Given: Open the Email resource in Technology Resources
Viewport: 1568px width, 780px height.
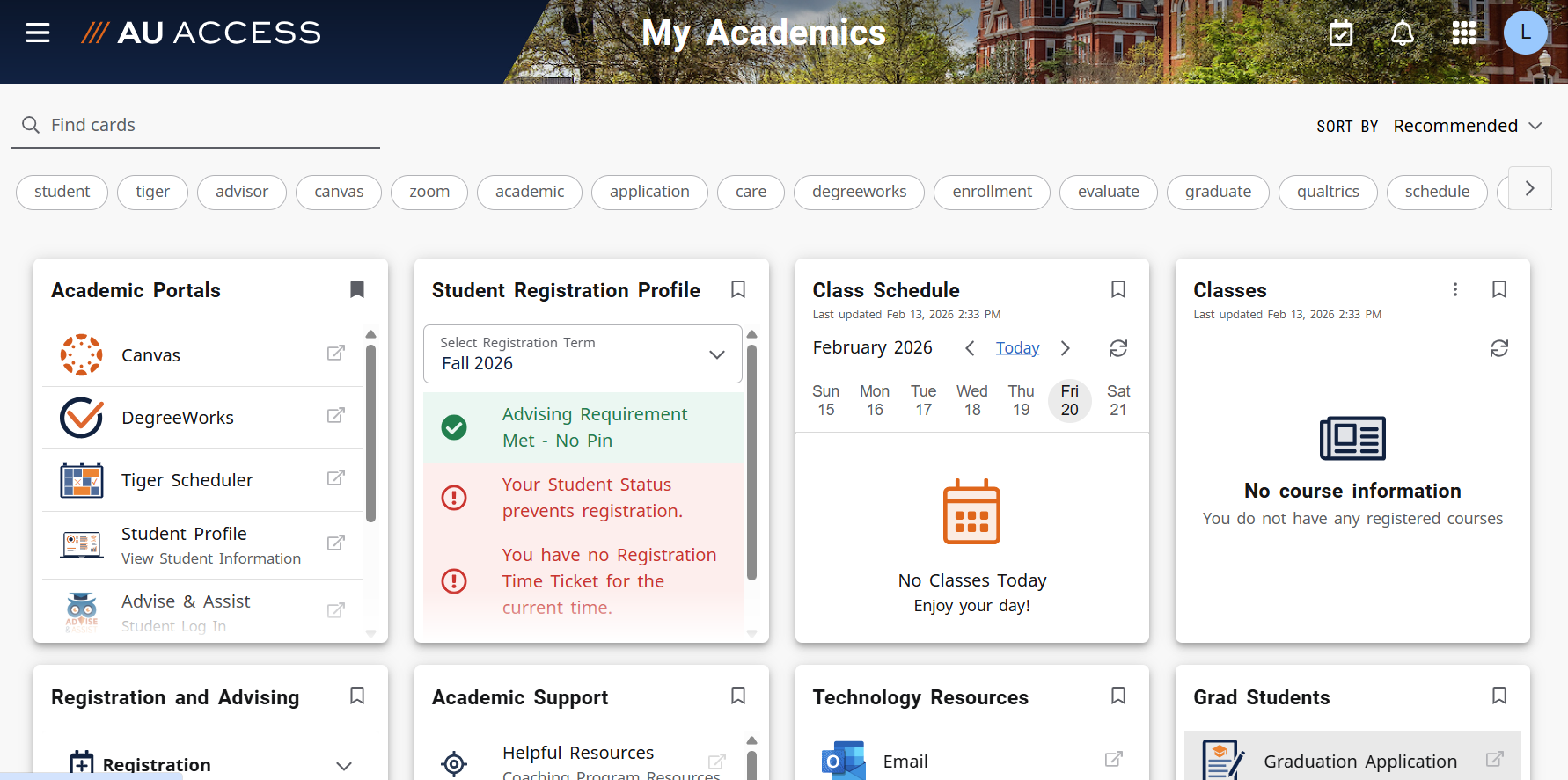Looking at the screenshot, I should tap(905, 760).
